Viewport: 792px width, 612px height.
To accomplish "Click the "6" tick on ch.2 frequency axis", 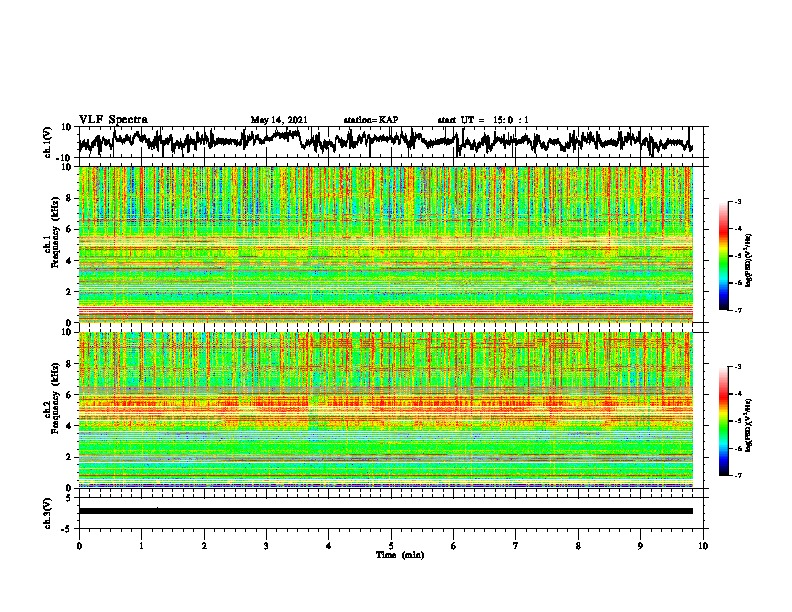I will click(x=69, y=395).
